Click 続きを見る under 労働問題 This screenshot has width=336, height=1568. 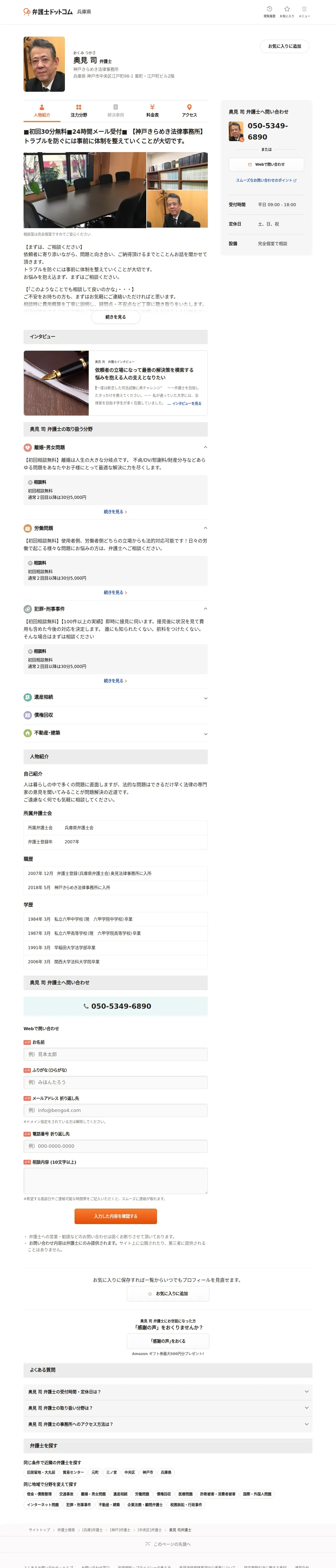pyautogui.click(x=115, y=592)
